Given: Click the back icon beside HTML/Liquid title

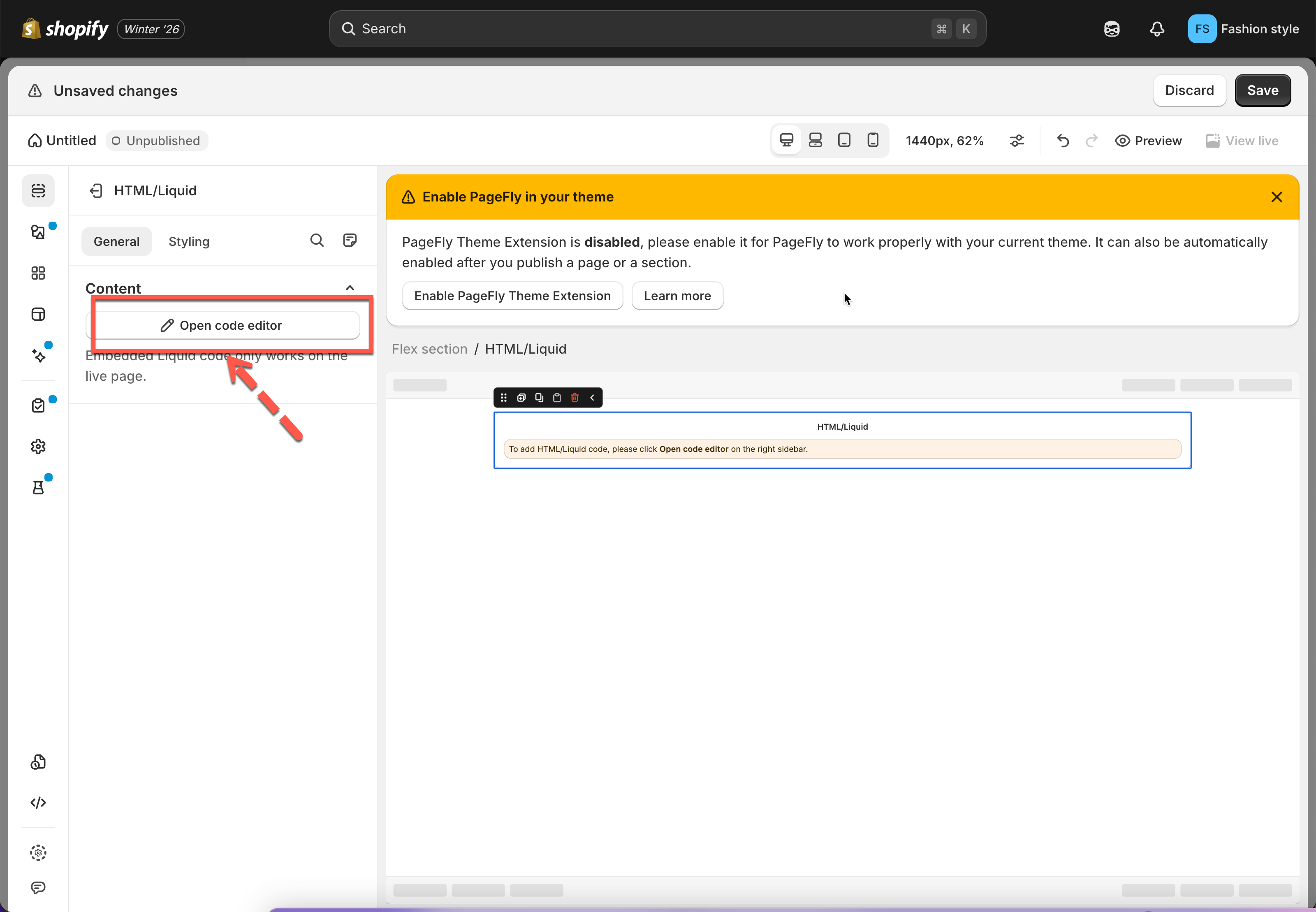Looking at the screenshot, I should [x=96, y=191].
